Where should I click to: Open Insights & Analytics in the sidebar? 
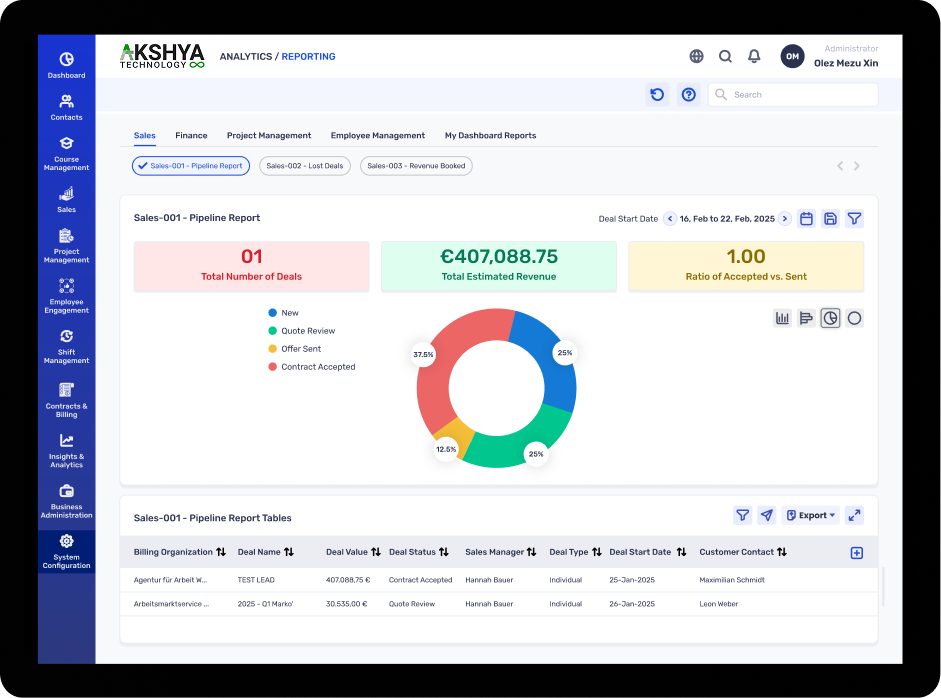67,447
